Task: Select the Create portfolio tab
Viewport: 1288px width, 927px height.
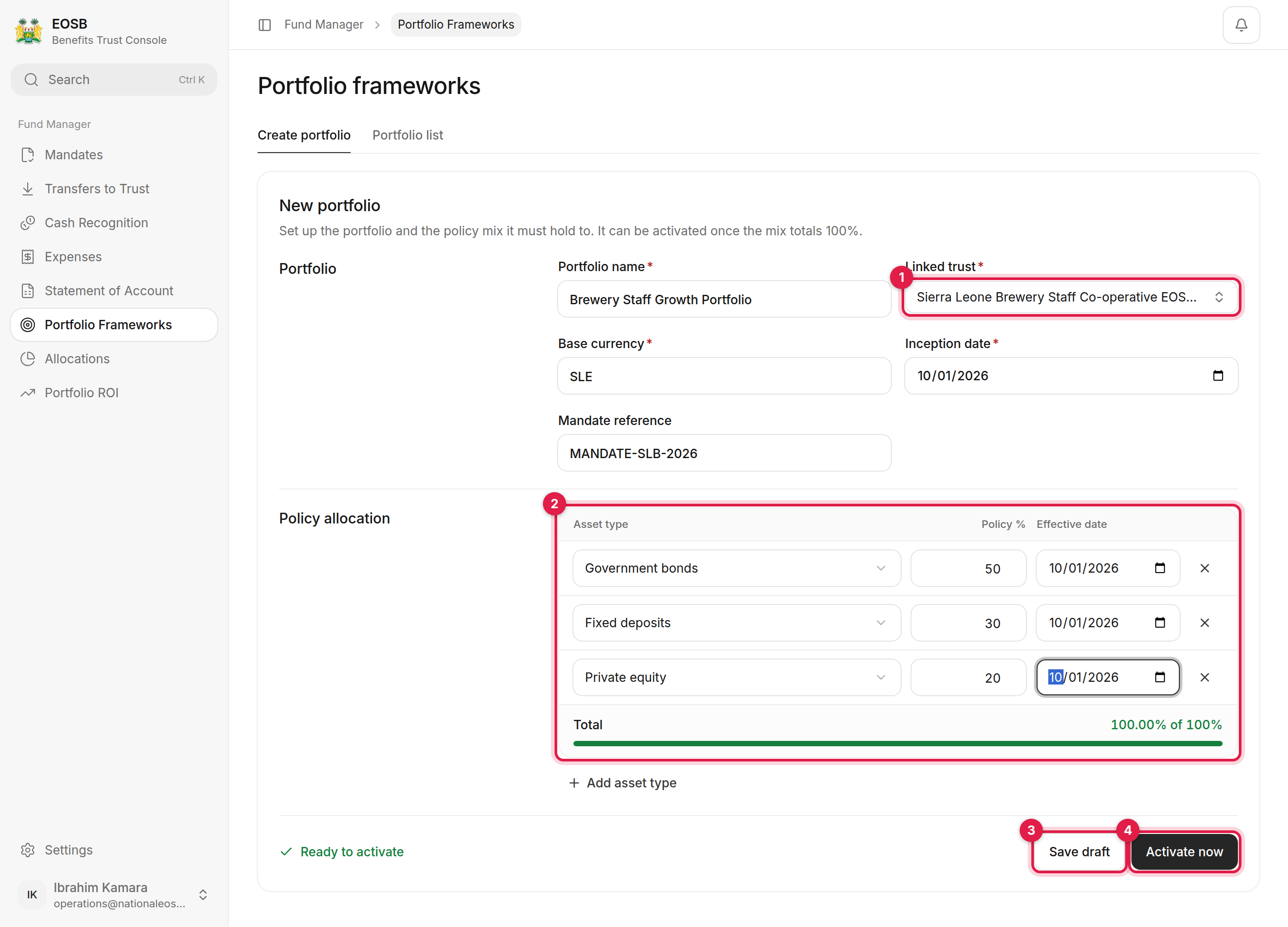Action: coord(304,135)
